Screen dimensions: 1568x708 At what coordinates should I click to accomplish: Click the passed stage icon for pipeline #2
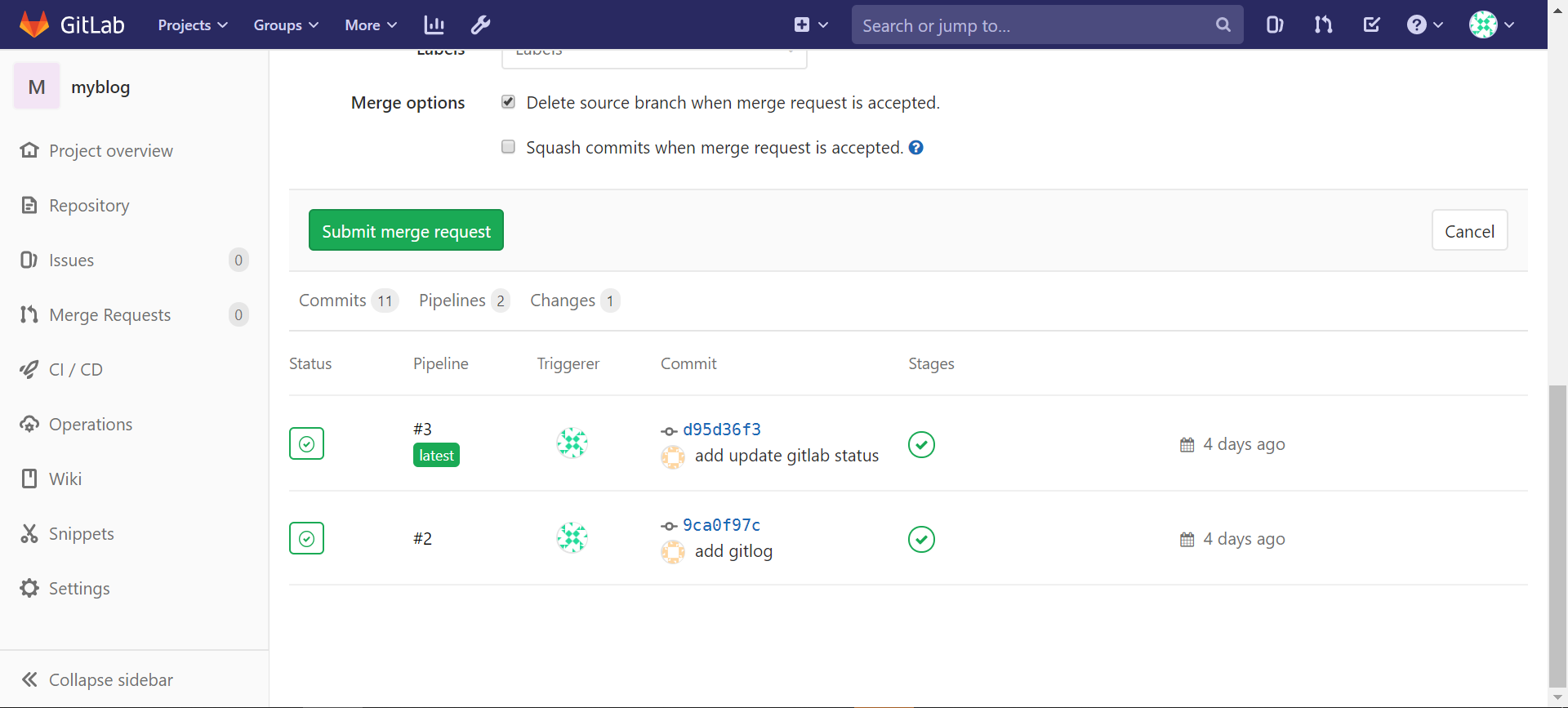921,539
